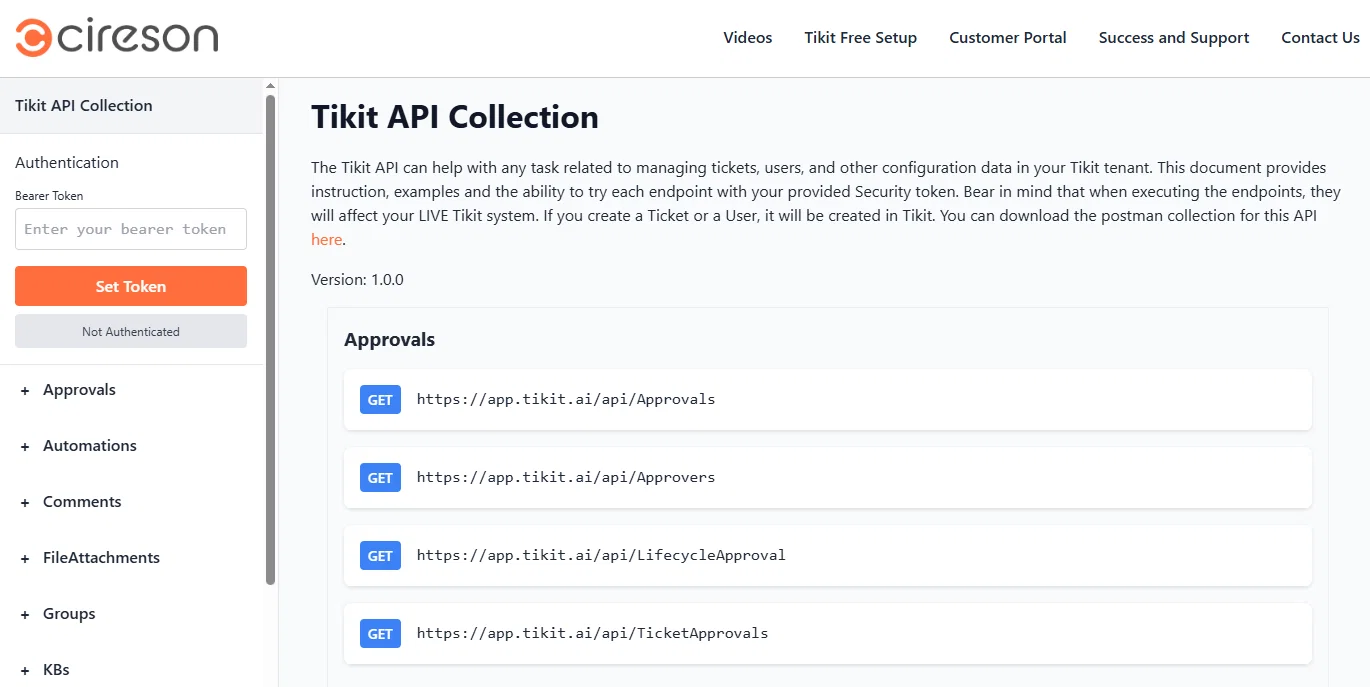Click the Cireson logo
Image resolution: width=1370 pixels, height=687 pixels.
117,37
